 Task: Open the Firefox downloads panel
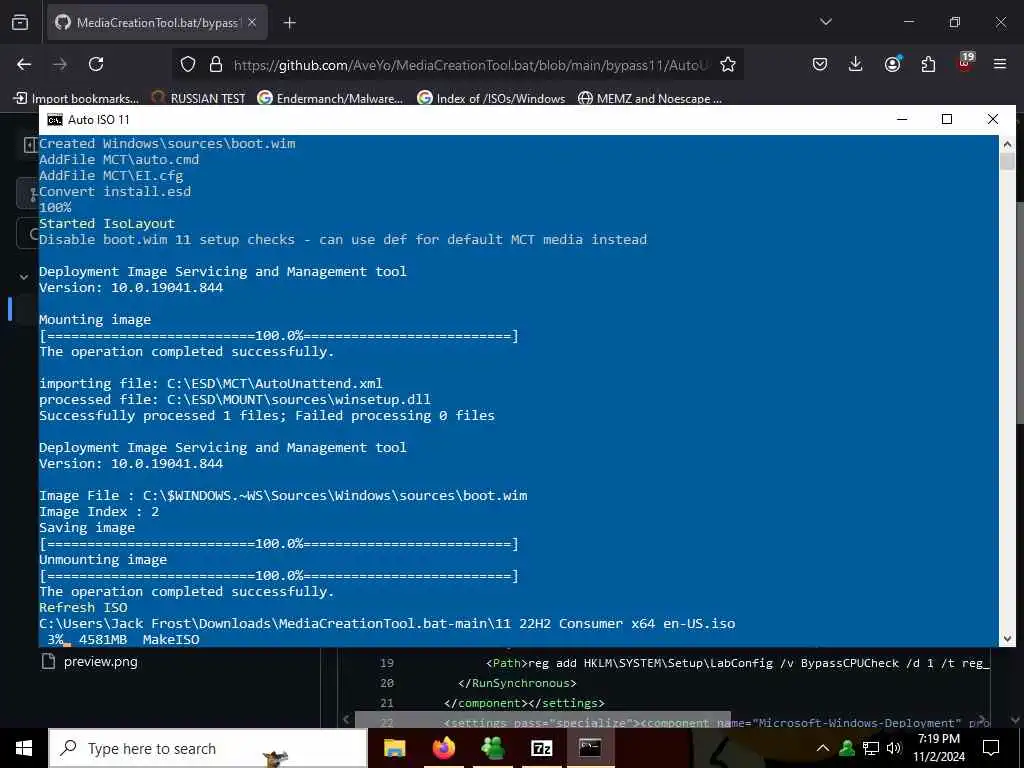(x=856, y=64)
